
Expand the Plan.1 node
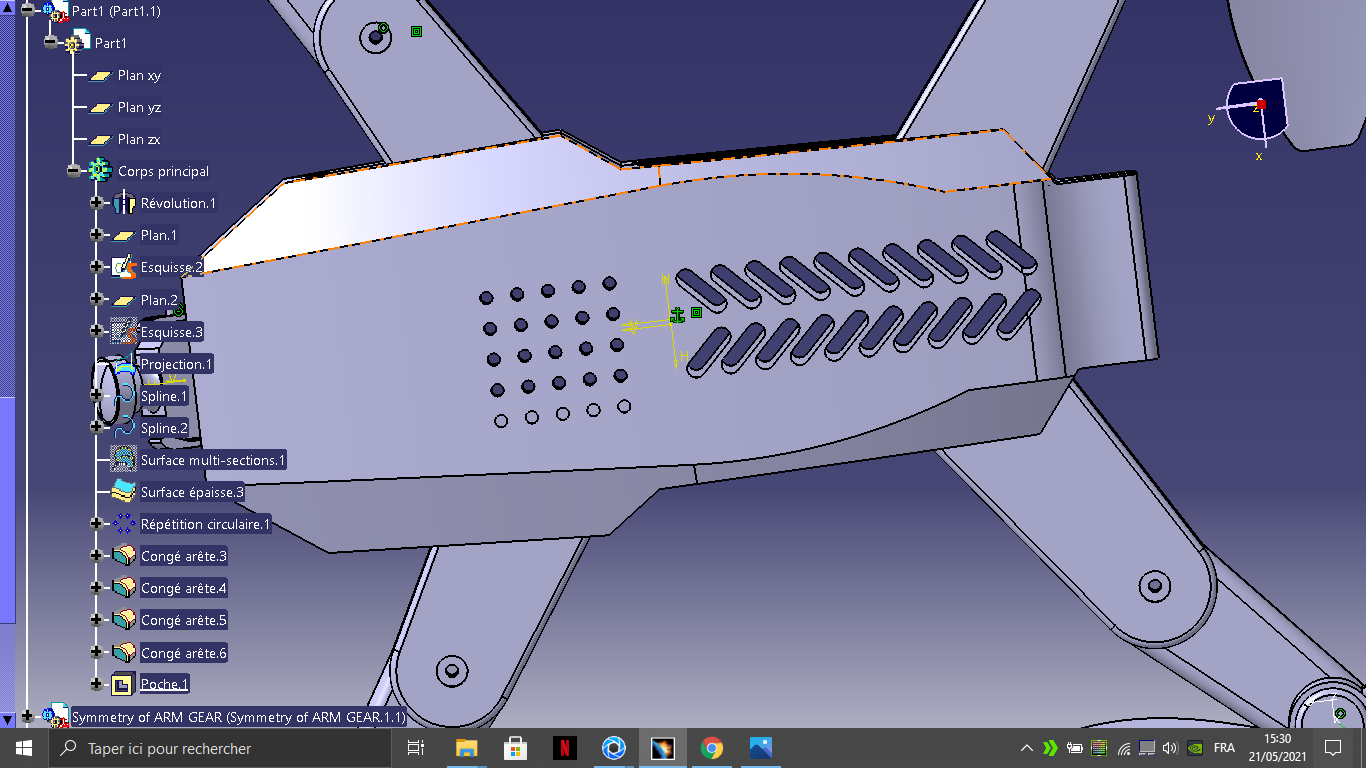[x=97, y=235]
